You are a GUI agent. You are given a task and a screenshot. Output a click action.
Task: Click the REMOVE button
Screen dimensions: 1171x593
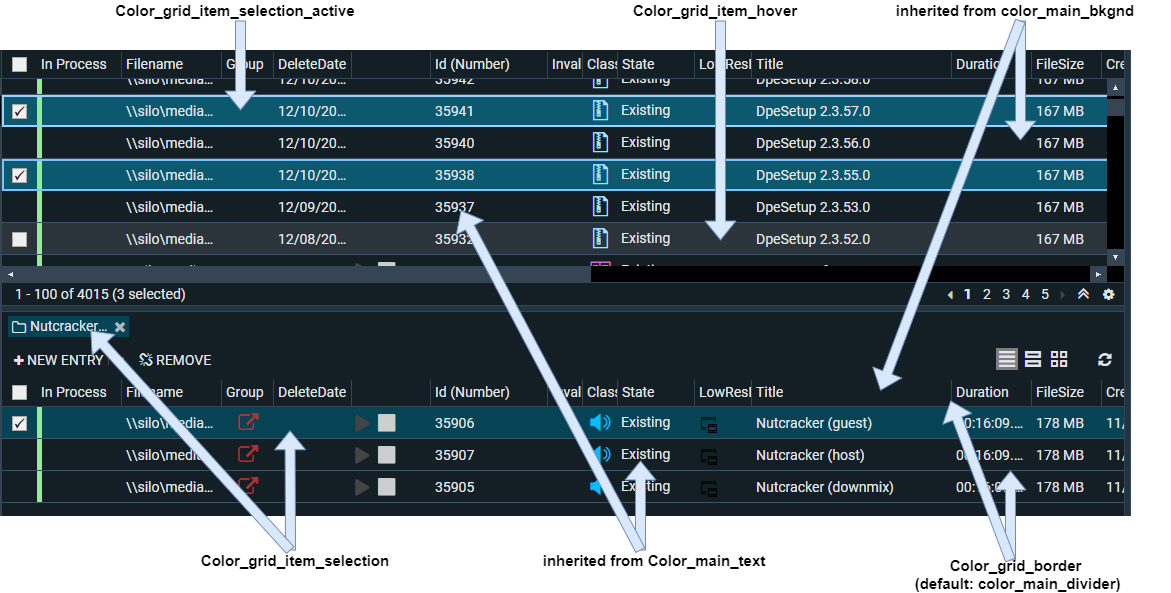point(175,360)
